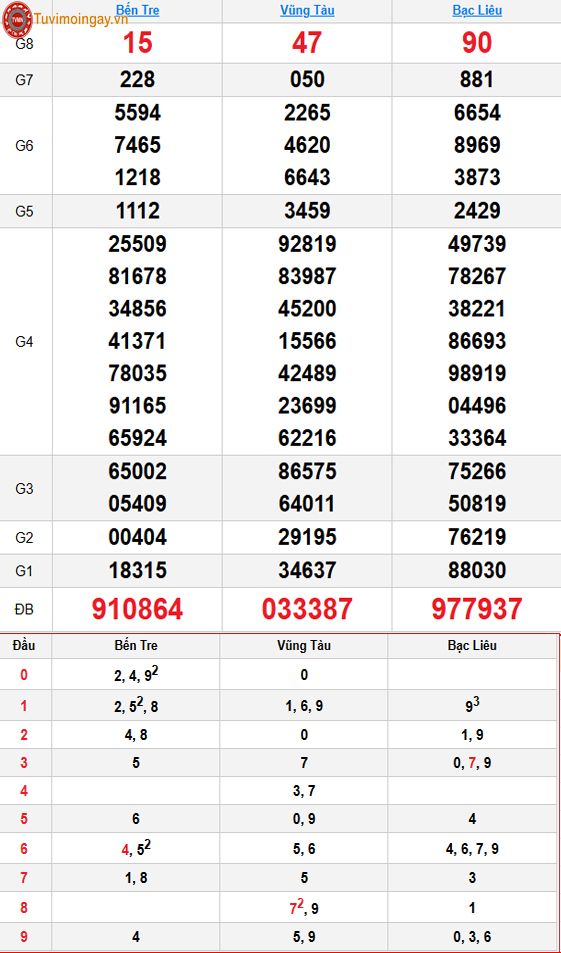Screen dimensions: 561x953
Task: Select G7 number 881
Action: (x=477, y=80)
